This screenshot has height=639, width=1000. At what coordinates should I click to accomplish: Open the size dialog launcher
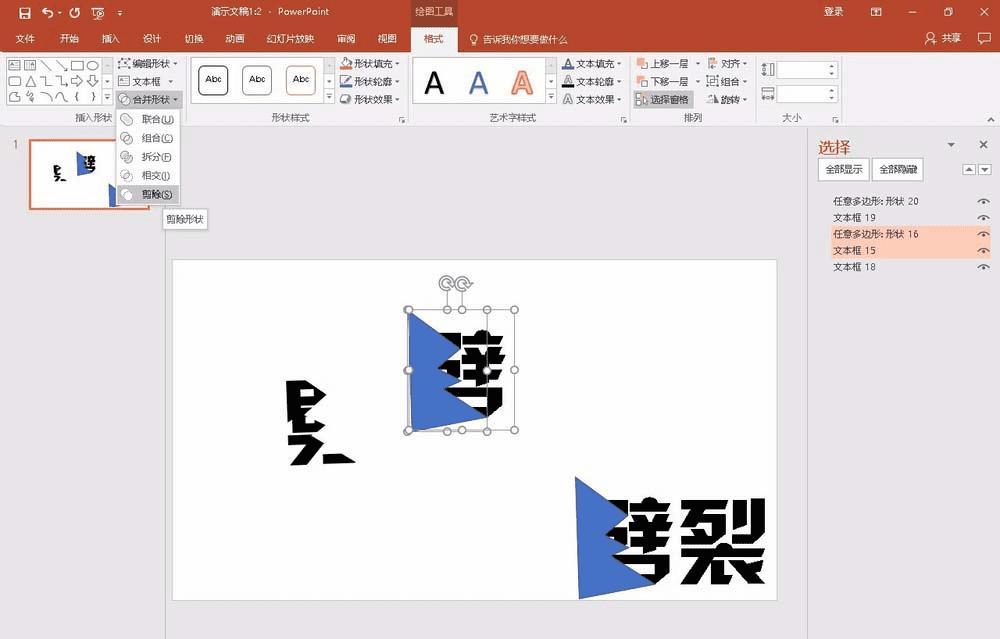point(835,119)
